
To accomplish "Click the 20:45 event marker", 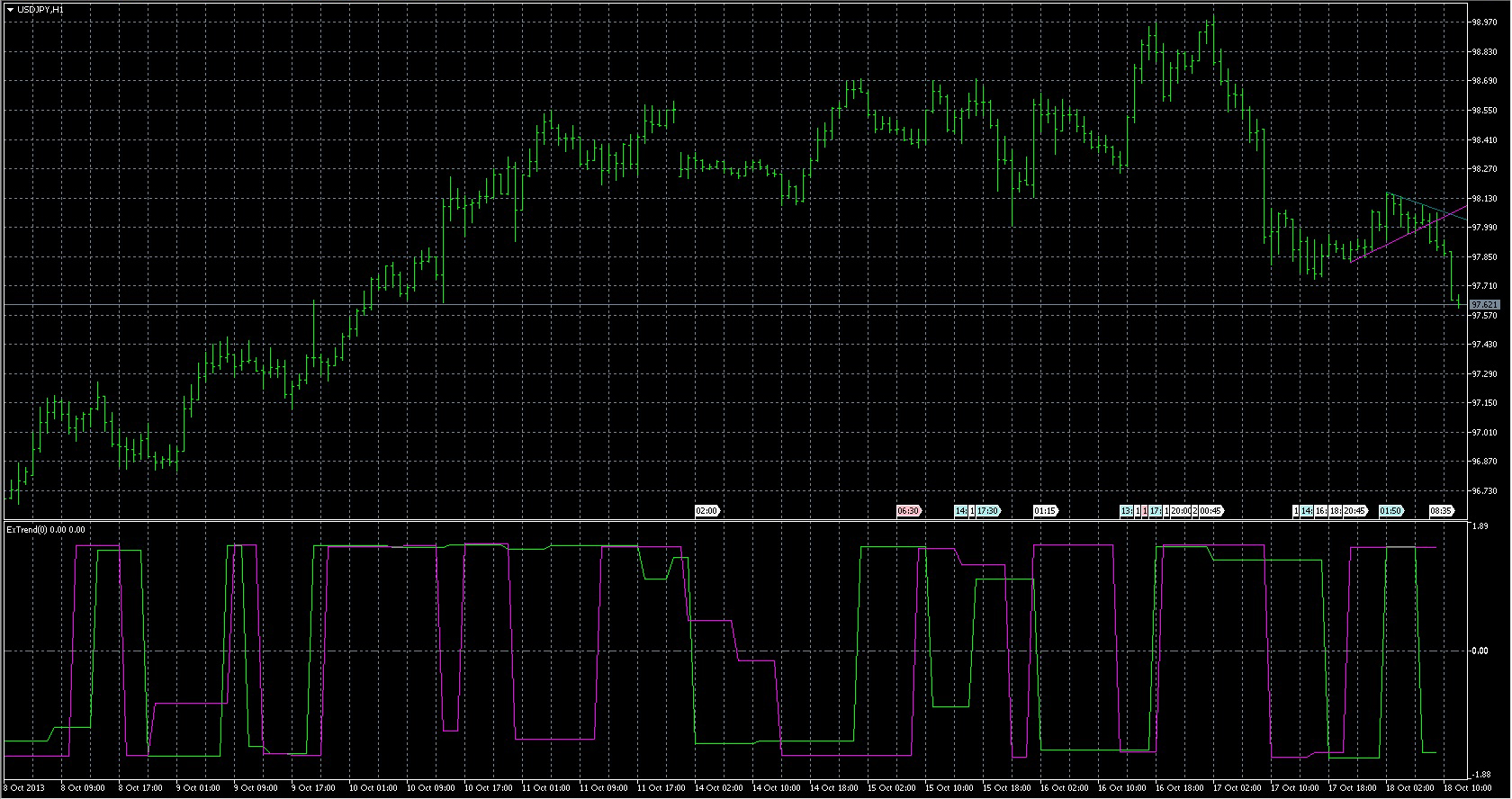I will (1354, 511).
